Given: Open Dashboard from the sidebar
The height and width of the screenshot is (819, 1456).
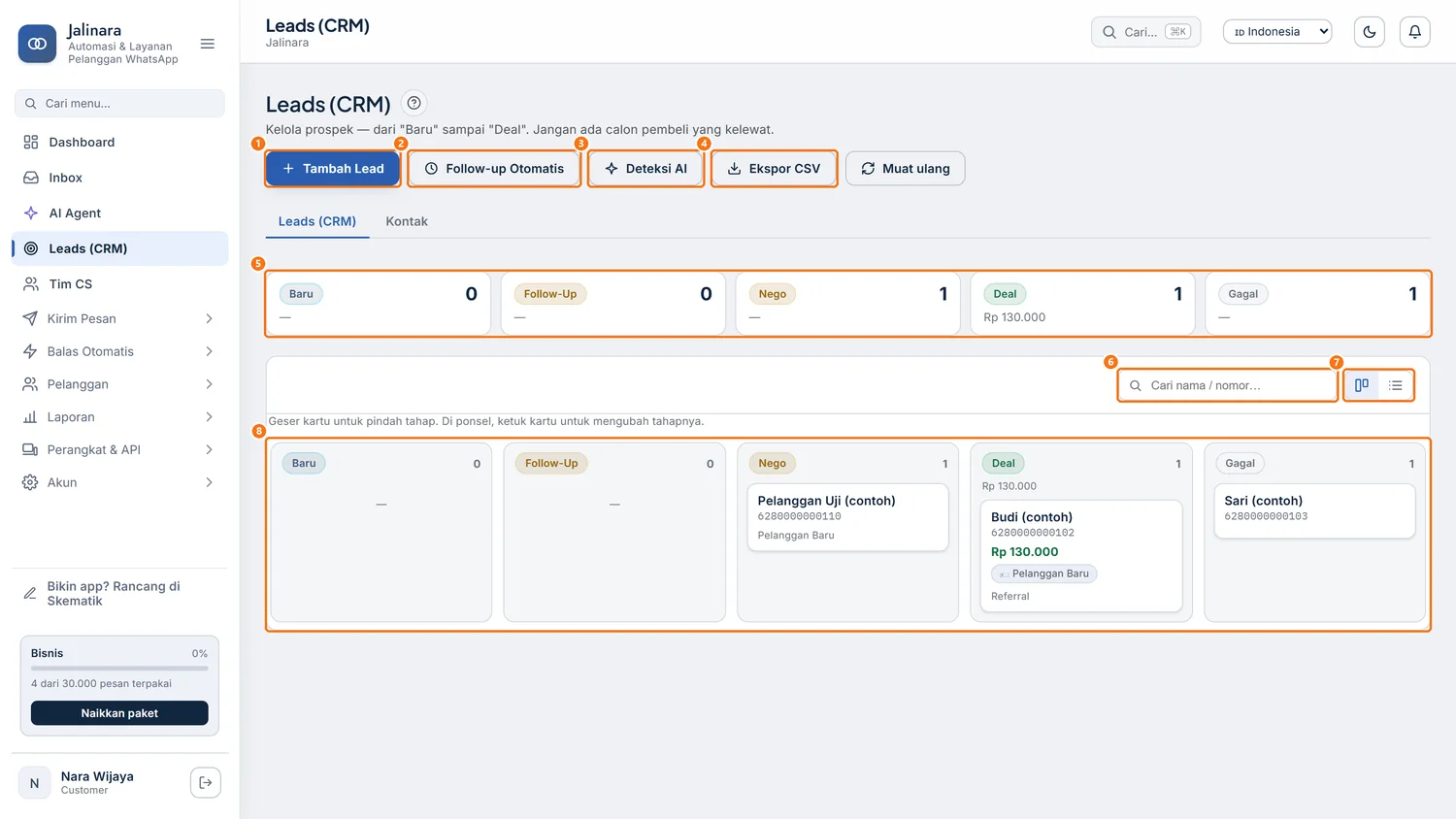Looking at the screenshot, I should click(119, 142).
